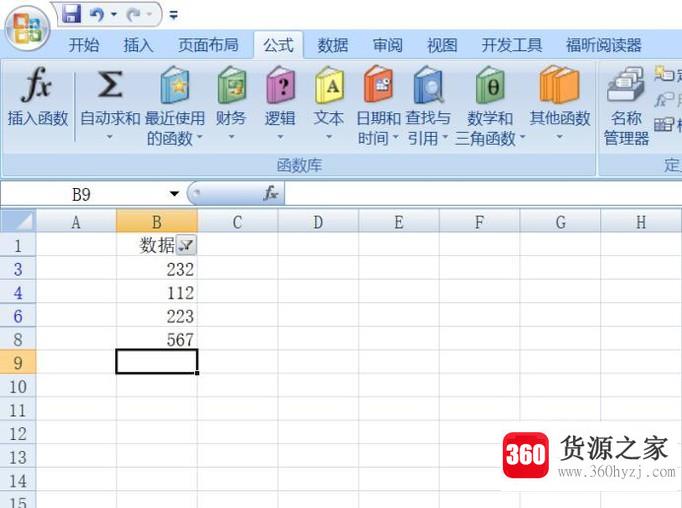
Task: Undo the last action
Action: (97, 15)
